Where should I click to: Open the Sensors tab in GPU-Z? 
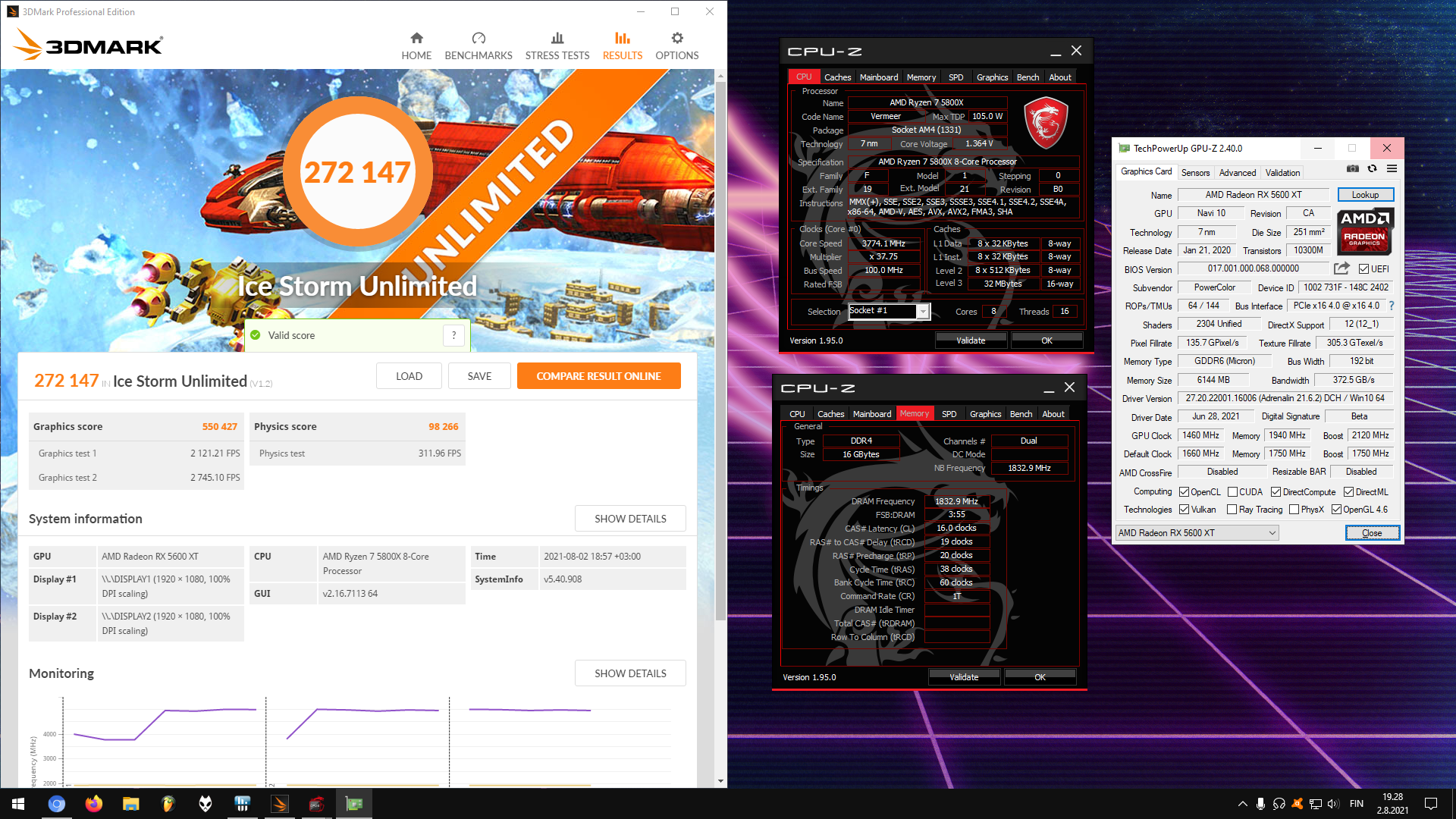1196,173
